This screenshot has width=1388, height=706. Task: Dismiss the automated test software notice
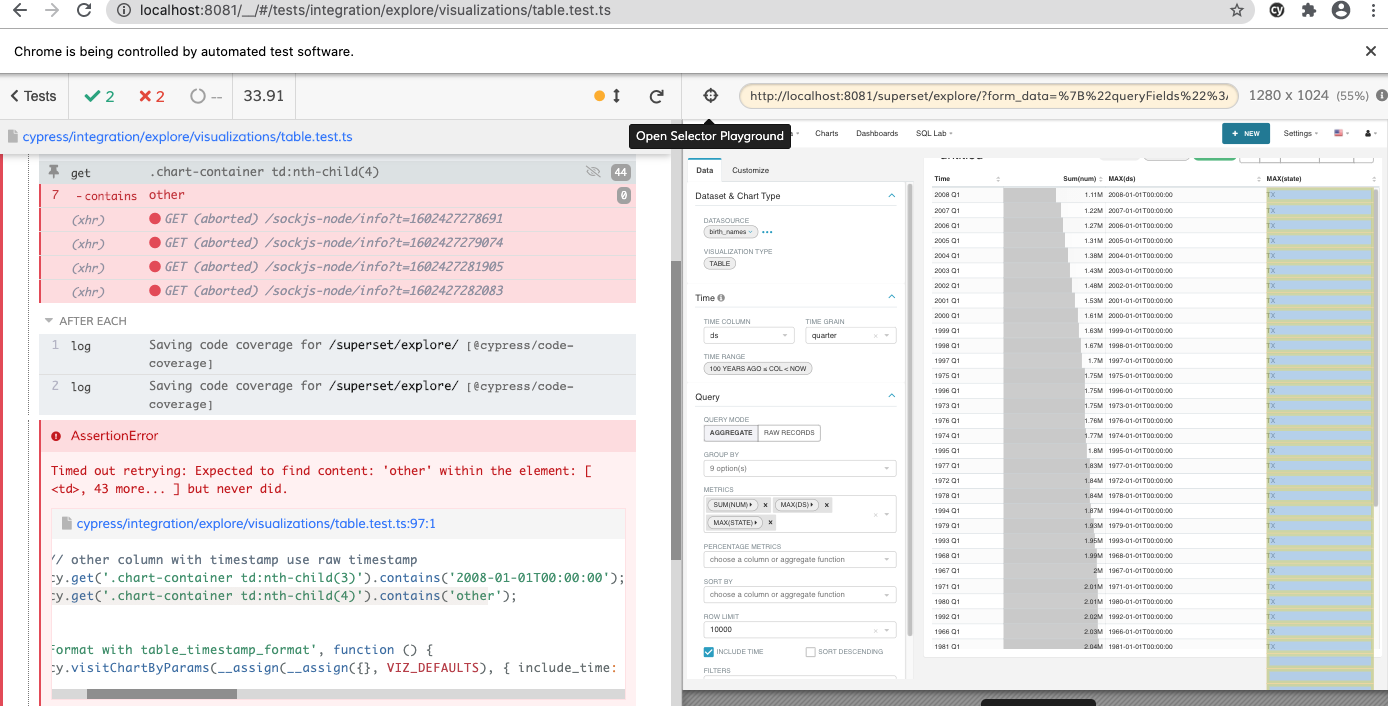click(x=1371, y=51)
